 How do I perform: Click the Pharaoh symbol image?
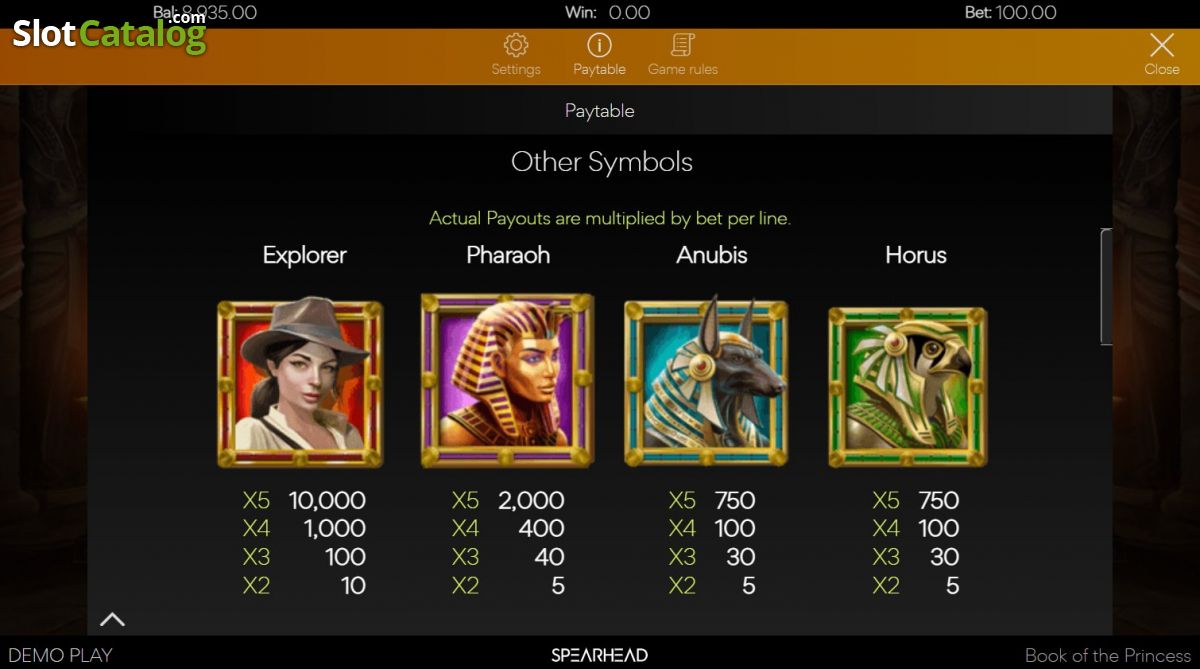click(x=507, y=380)
